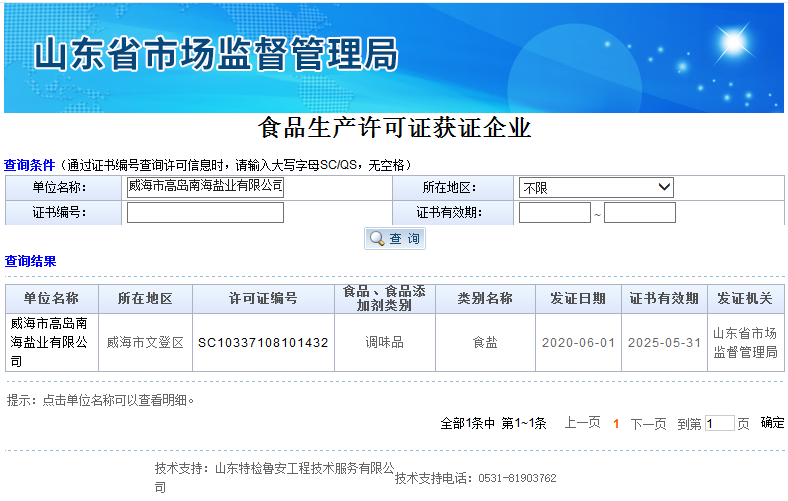Focus the 证书编号 text box
The height and width of the screenshot is (501, 788).
point(205,212)
